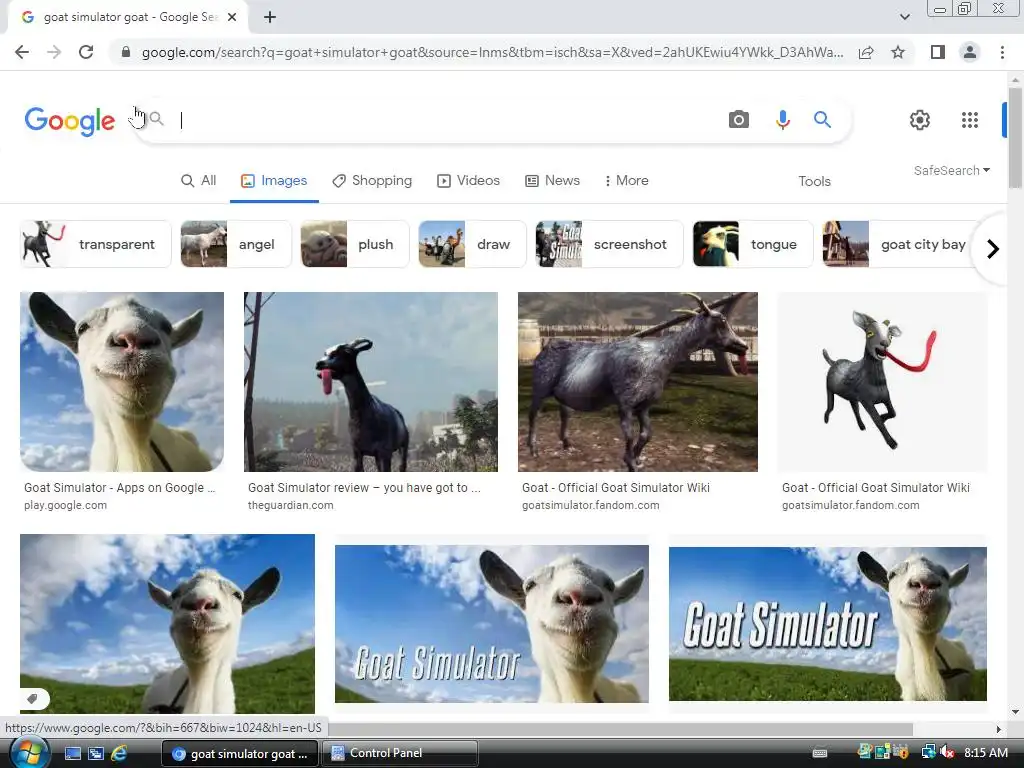Click the theguardian.com source link
Image resolution: width=1024 pixels, height=768 pixels.
[x=291, y=505]
